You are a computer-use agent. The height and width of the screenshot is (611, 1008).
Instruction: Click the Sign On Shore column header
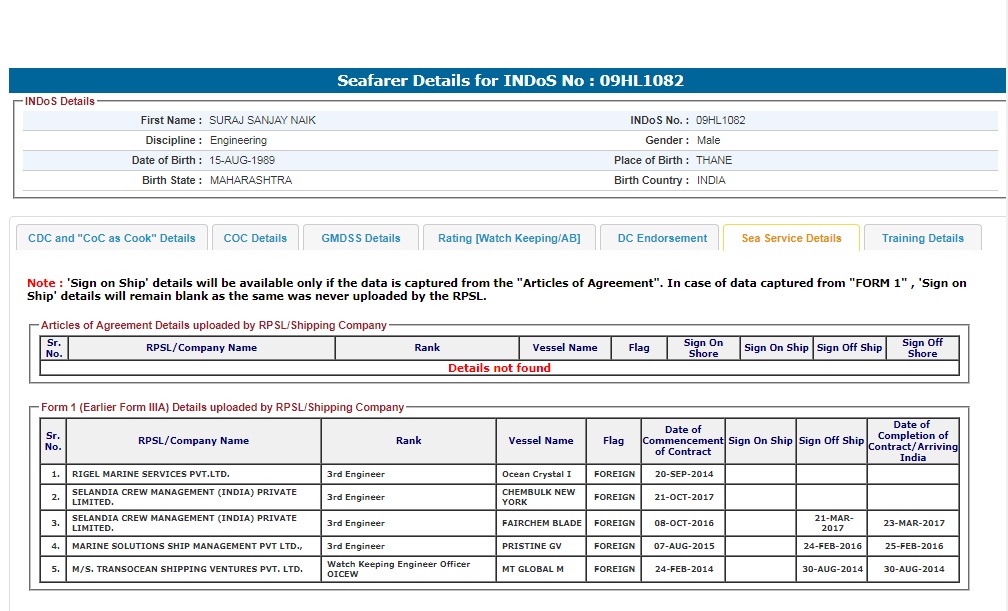703,348
